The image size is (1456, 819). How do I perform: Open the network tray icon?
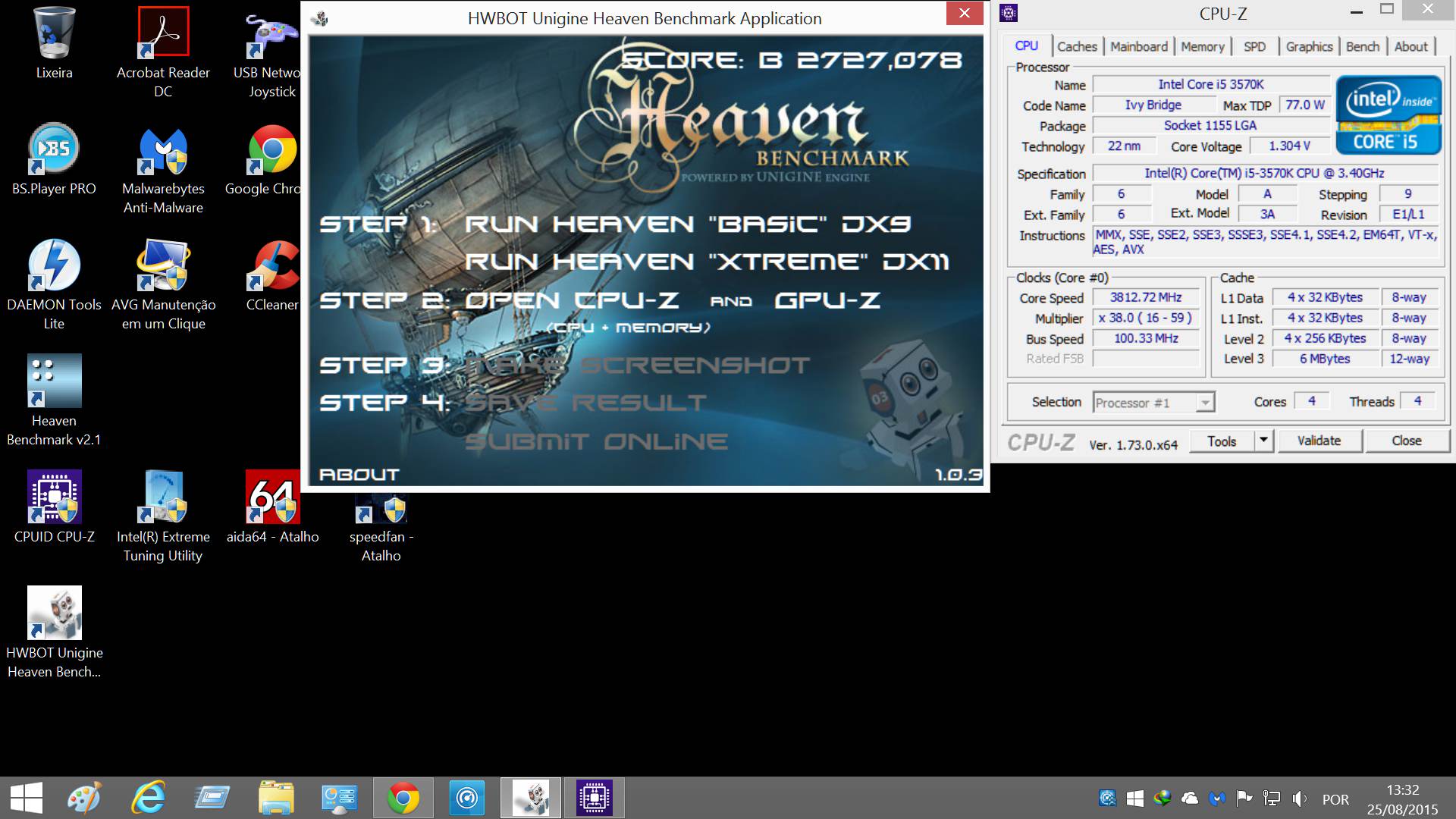pos(1272,799)
